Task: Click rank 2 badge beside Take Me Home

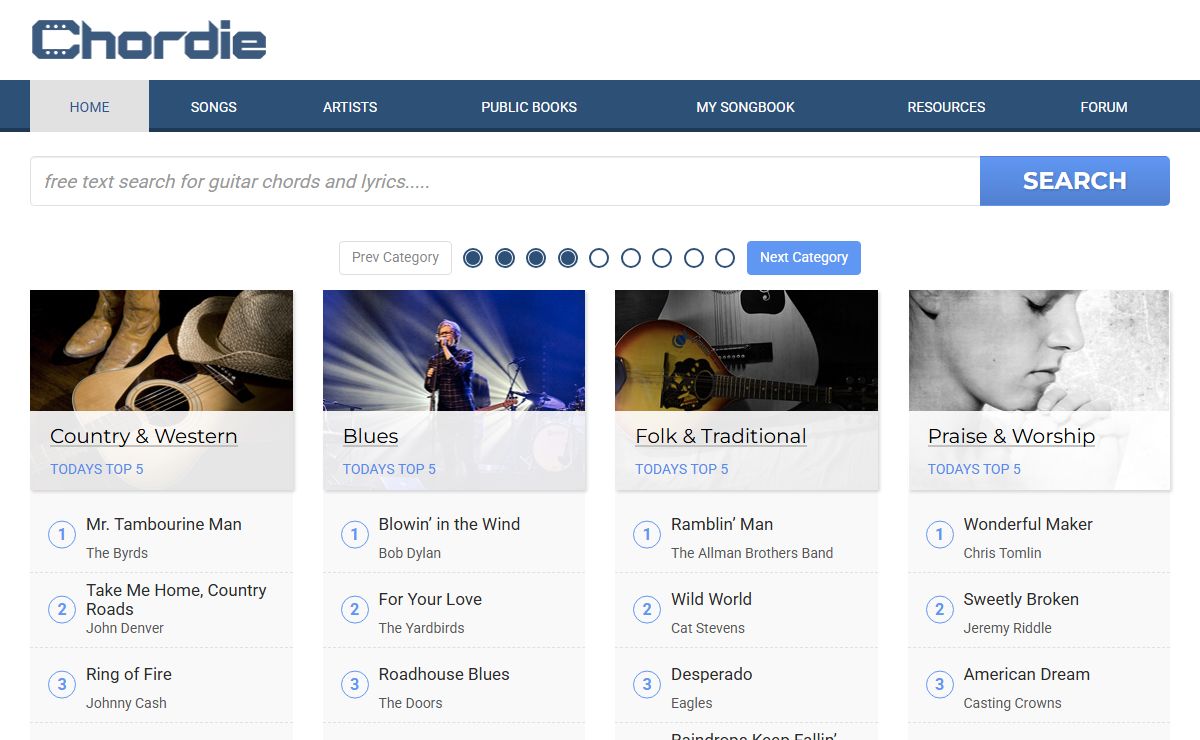Action: pos(62,610)
